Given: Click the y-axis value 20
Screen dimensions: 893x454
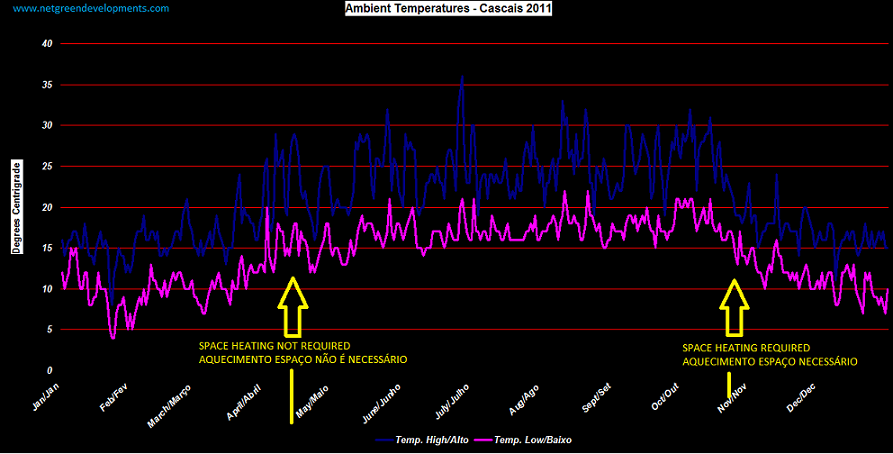Looking at the screenshot, I should [47, 207].
